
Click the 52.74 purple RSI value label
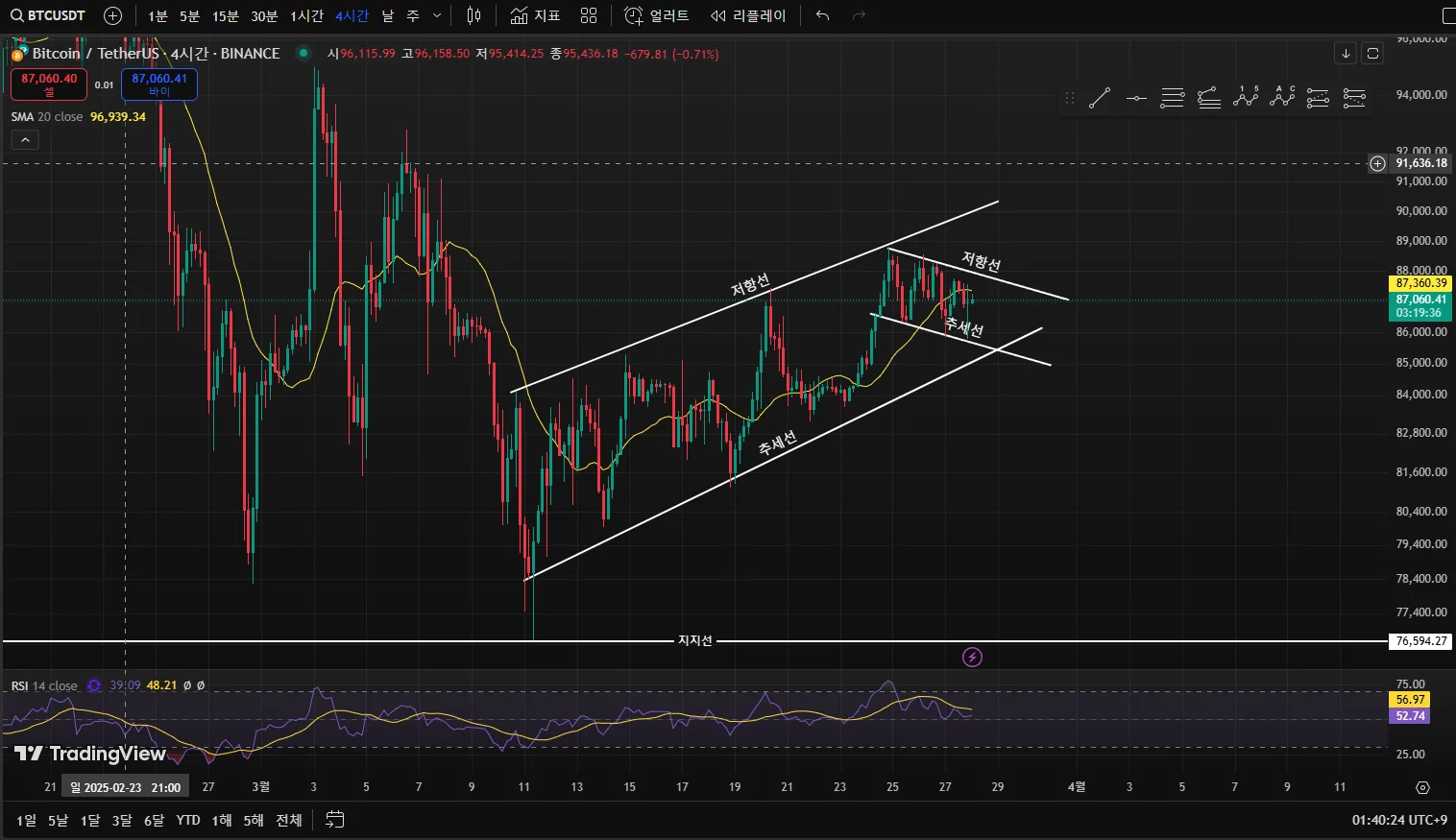(x=1410, y=716)
